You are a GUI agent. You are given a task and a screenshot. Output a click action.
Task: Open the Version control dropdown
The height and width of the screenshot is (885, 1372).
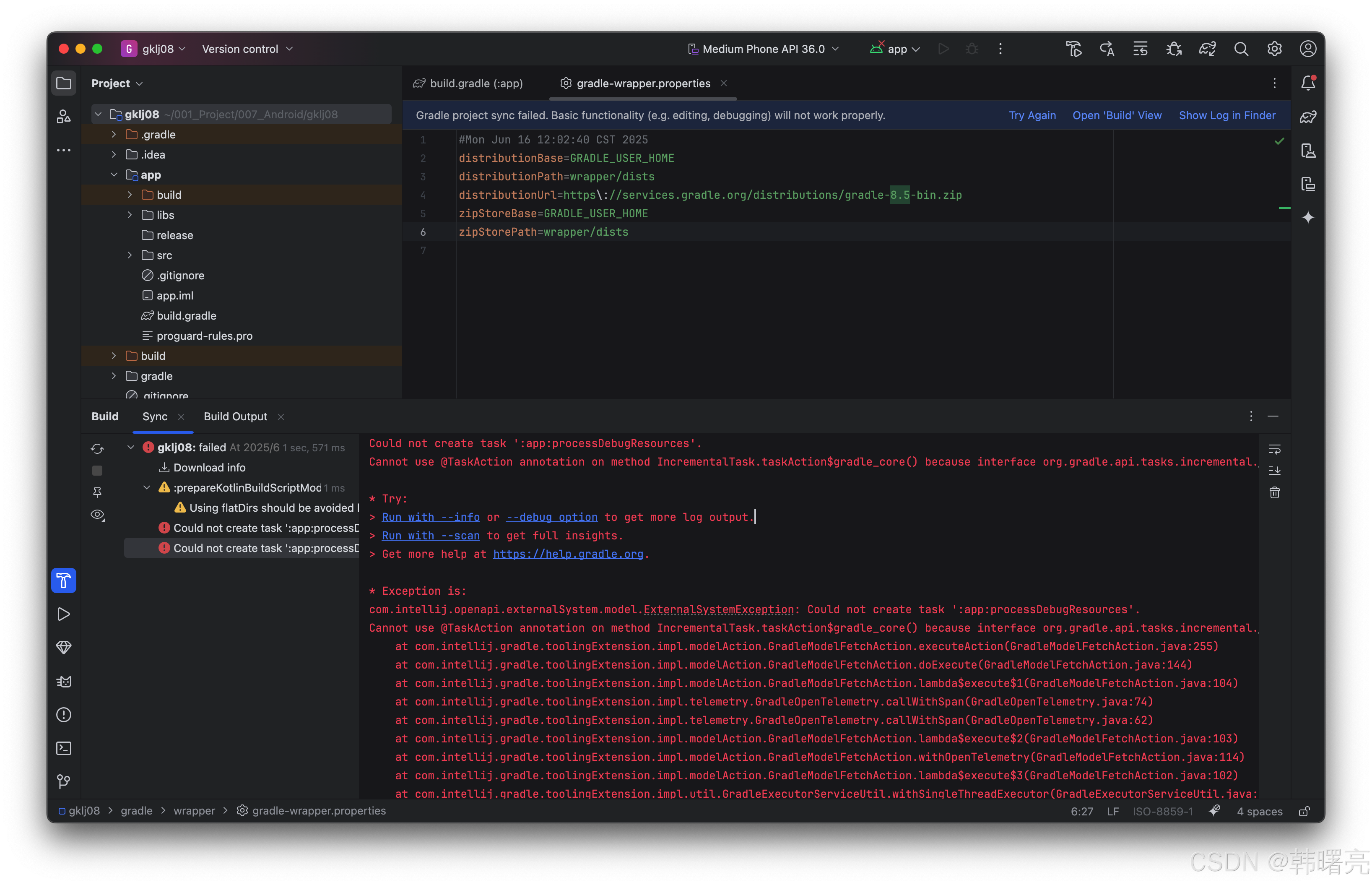pos(248,49)
